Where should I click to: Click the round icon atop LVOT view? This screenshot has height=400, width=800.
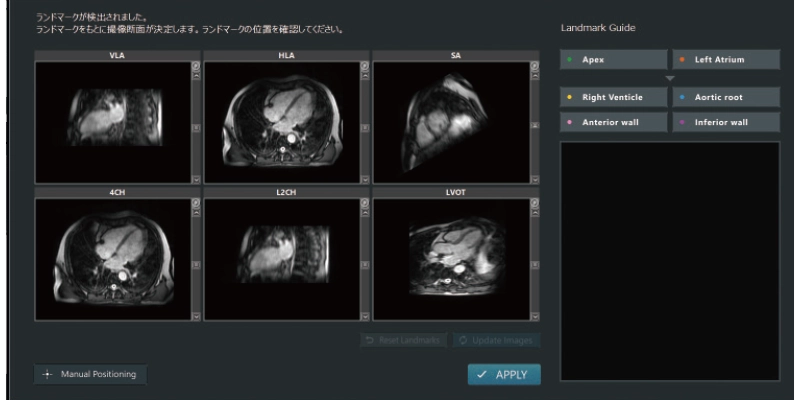pyautogui.click(x=534, y=203)
